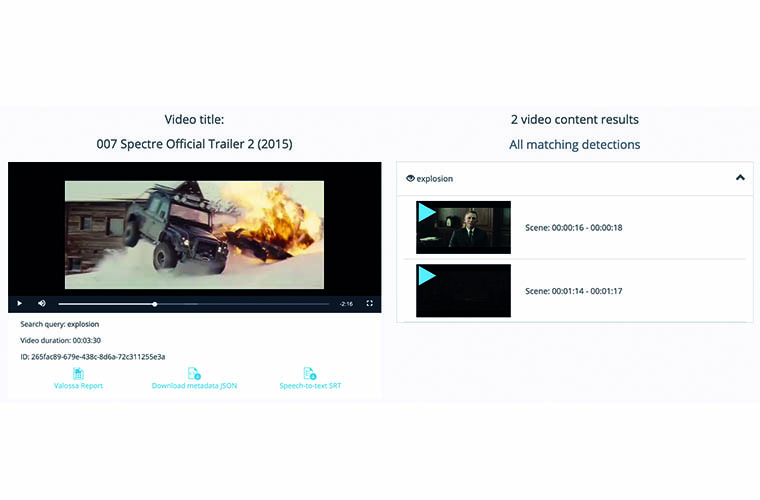Screen dimensions: 760x500
Task: Play scene 00:00:16 thumbnail play icon
Action: point(427,212)
